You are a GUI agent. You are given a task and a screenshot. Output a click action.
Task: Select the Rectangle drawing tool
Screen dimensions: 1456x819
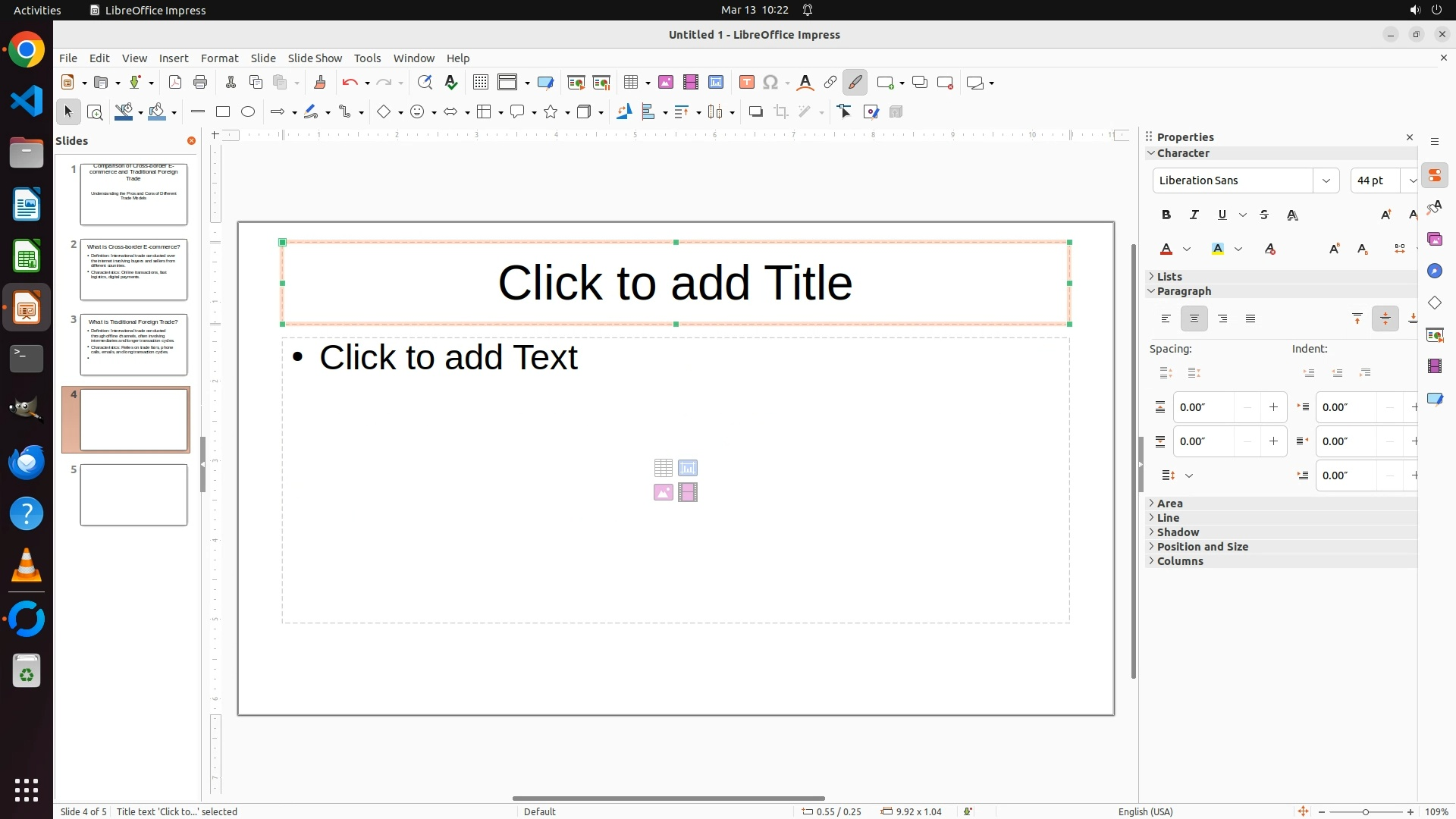coord(223,112)
